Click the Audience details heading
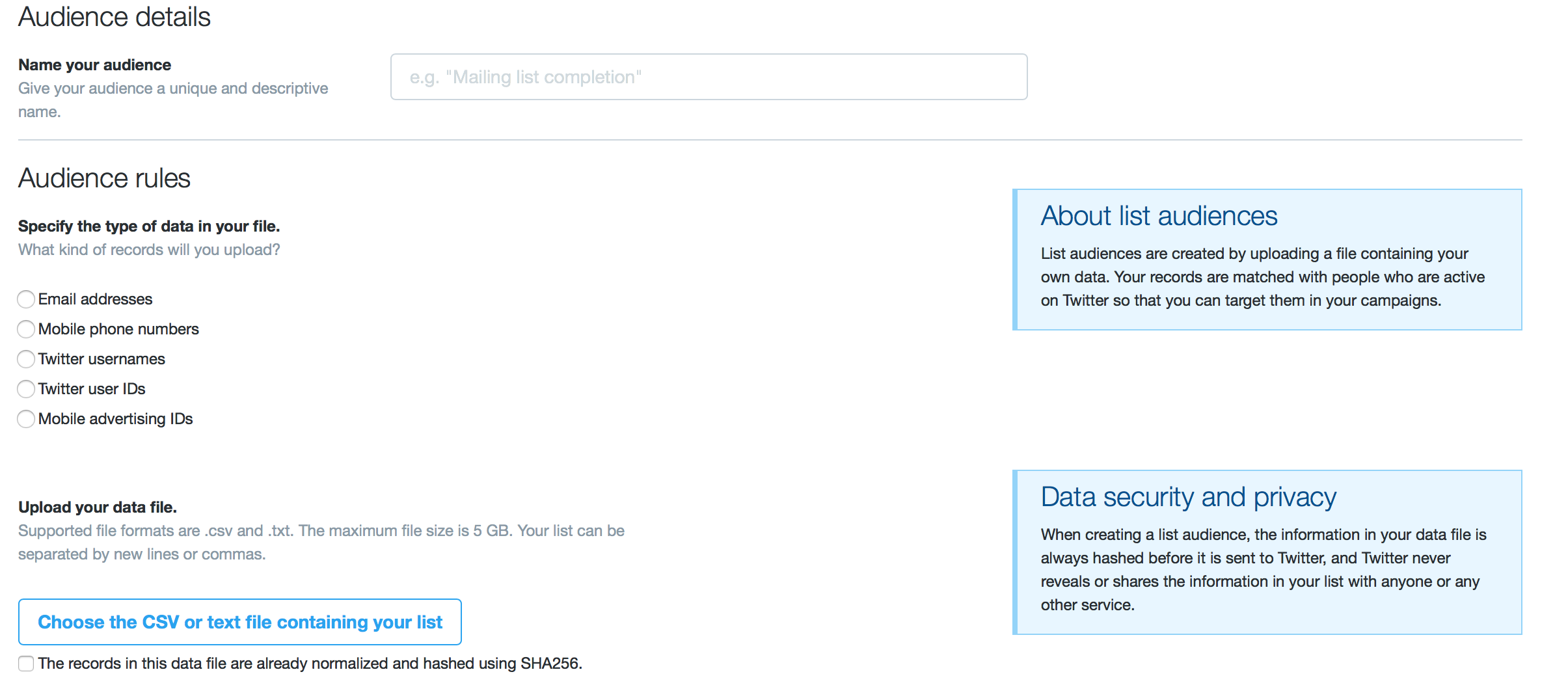 (x=115, y=17)
